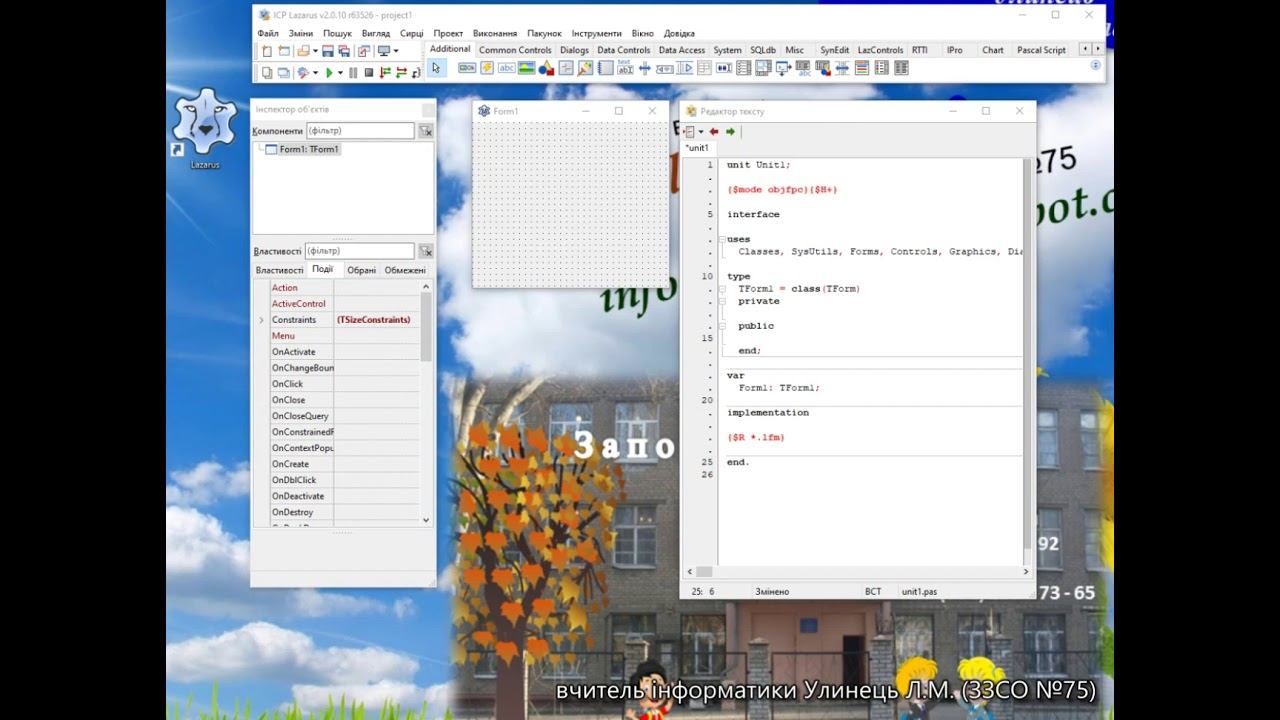Click the View Forms icon

click(x=284, y=72)
